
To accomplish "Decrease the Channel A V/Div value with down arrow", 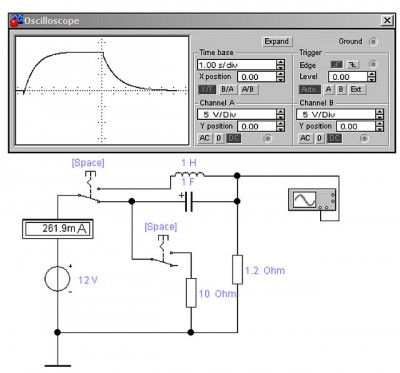I will click(x=281, y=117).
